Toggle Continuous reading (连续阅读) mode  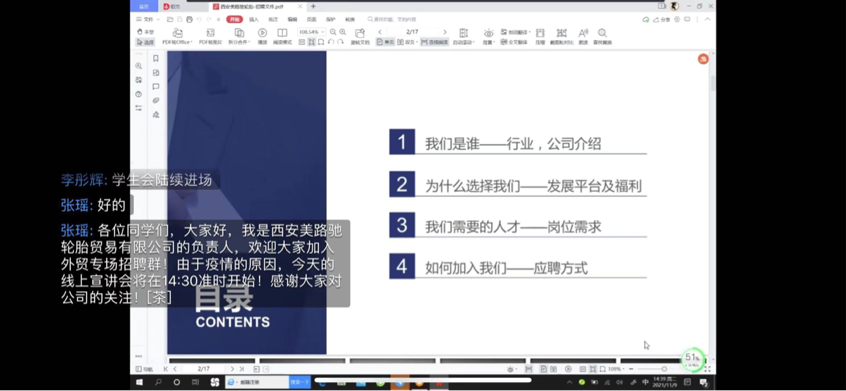(434, 42)
